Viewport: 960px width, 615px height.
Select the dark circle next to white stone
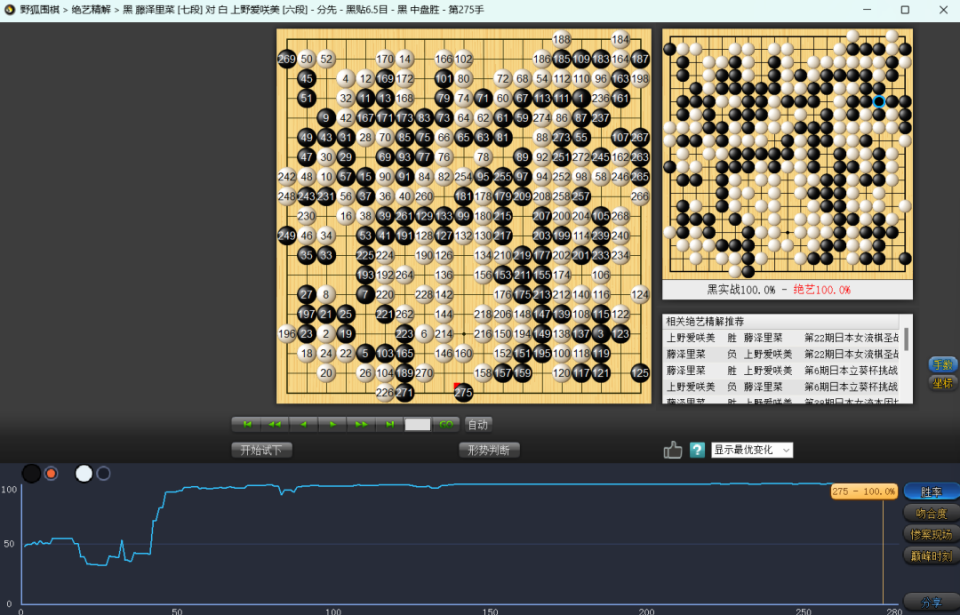point(103,474)
